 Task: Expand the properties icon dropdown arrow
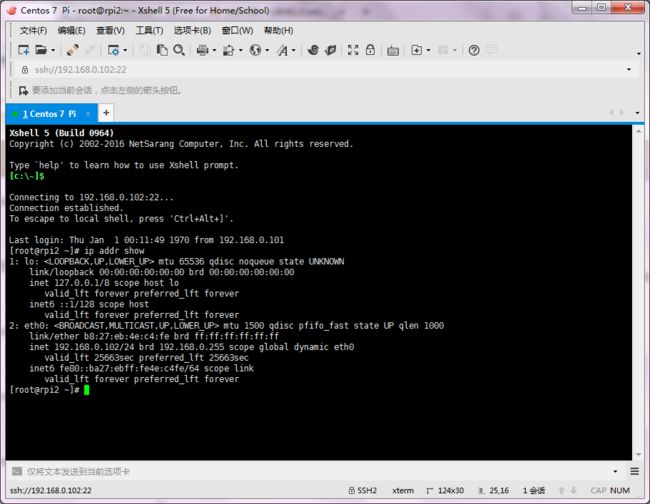click(125, 51)
